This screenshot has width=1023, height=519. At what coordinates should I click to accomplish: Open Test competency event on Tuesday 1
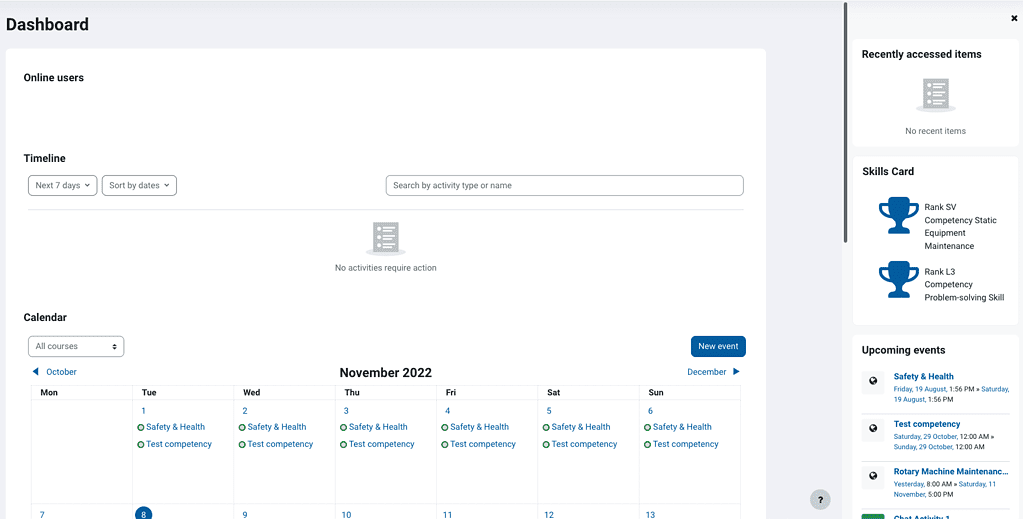click(x=179, y=444)
